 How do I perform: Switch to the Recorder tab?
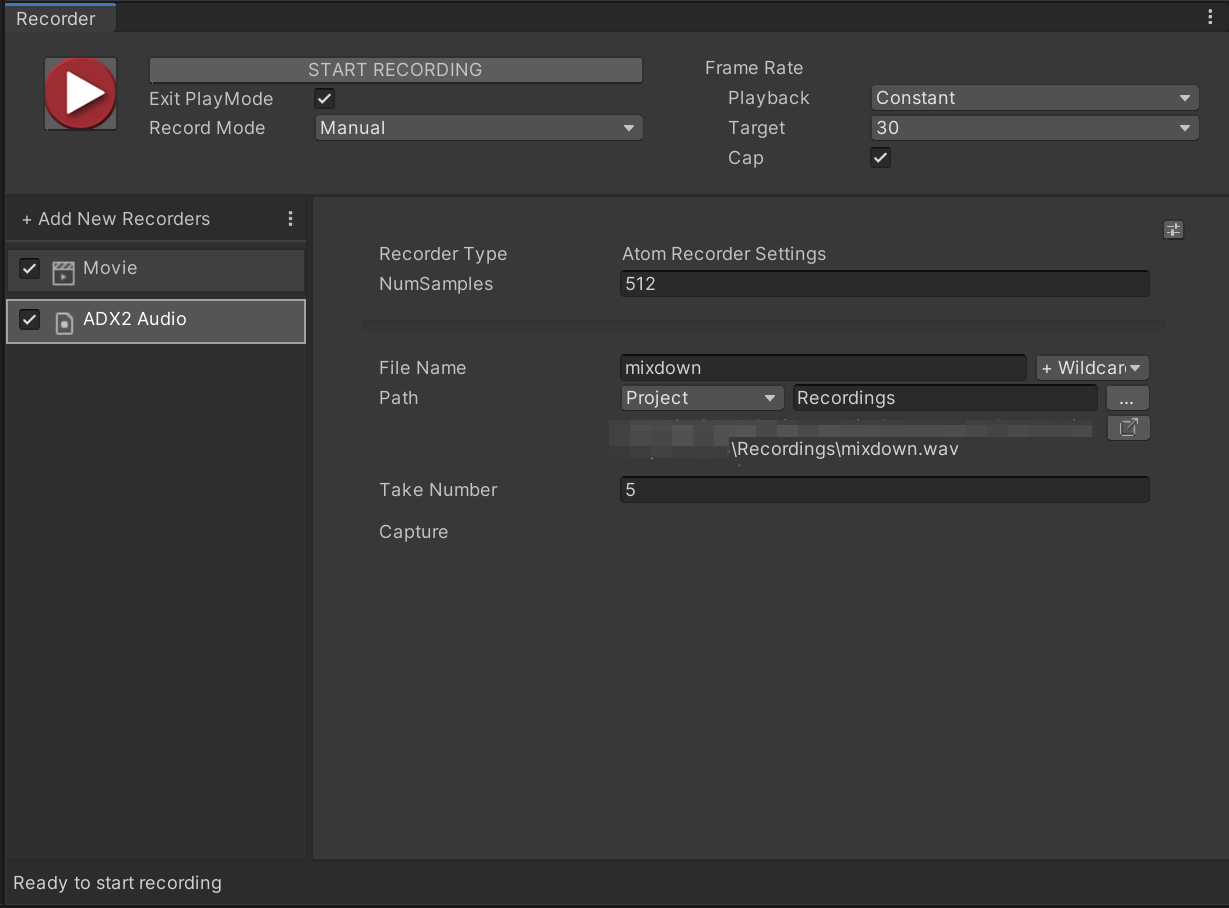coord(57,17)
